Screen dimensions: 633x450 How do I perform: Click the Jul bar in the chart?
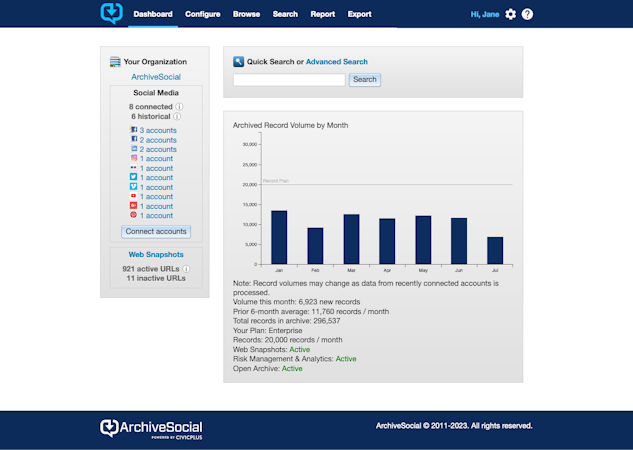[x=495, y=251]
